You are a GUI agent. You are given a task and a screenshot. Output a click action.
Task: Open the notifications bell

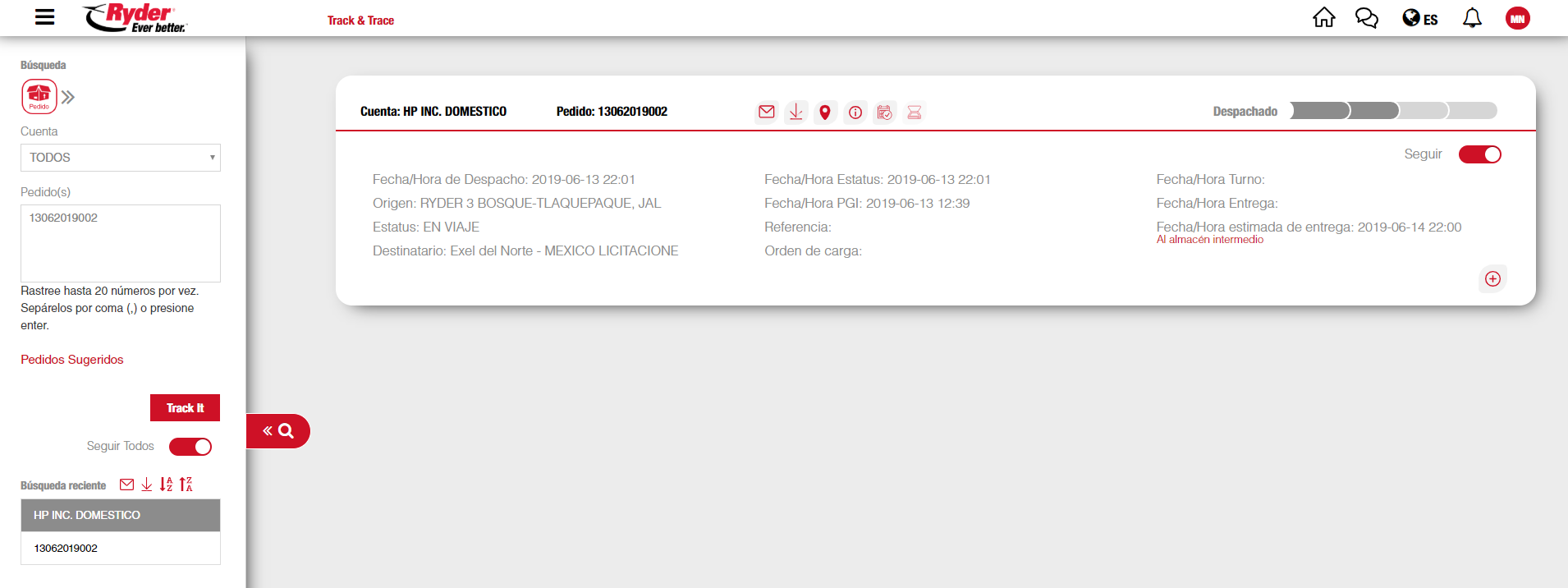1472,18
